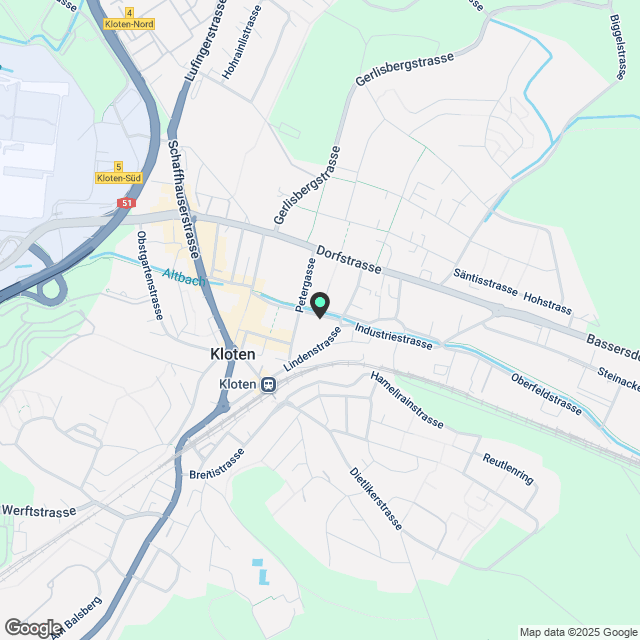Select the Industriestrasse street label
The width and height of the screenshot is (640, 640).
pyautogui.click(x=393, y=336)
